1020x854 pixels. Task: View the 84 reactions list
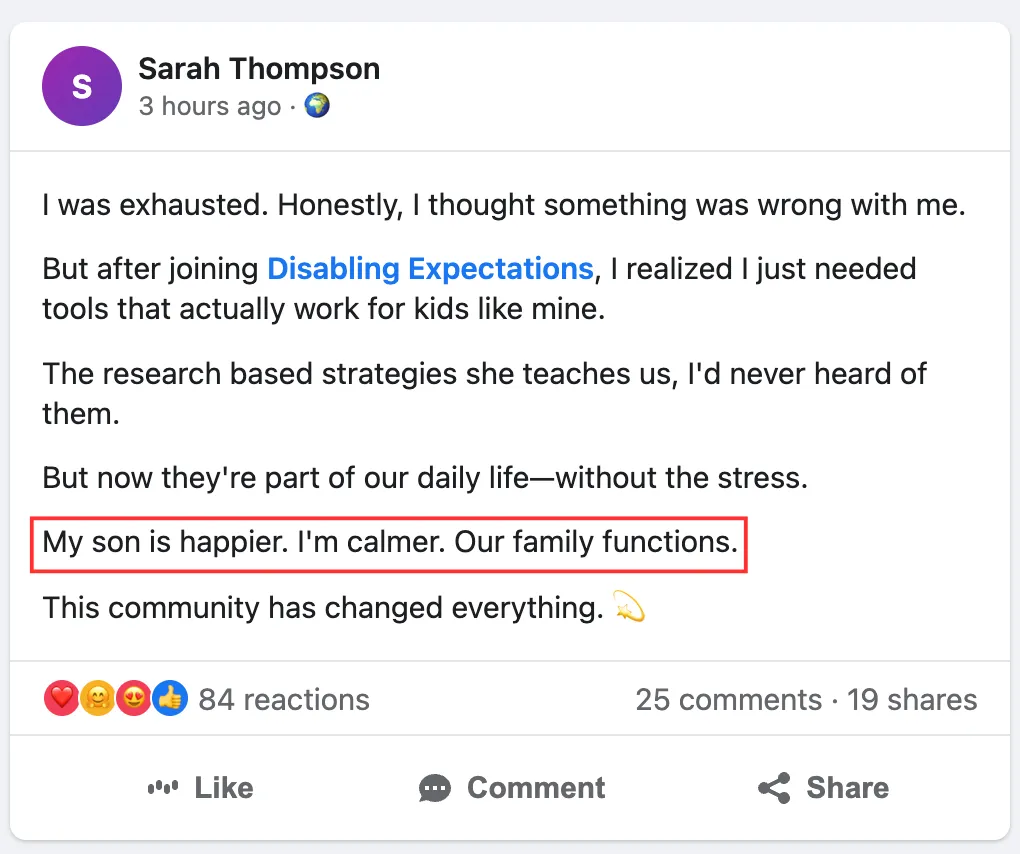tap(284, 700)
